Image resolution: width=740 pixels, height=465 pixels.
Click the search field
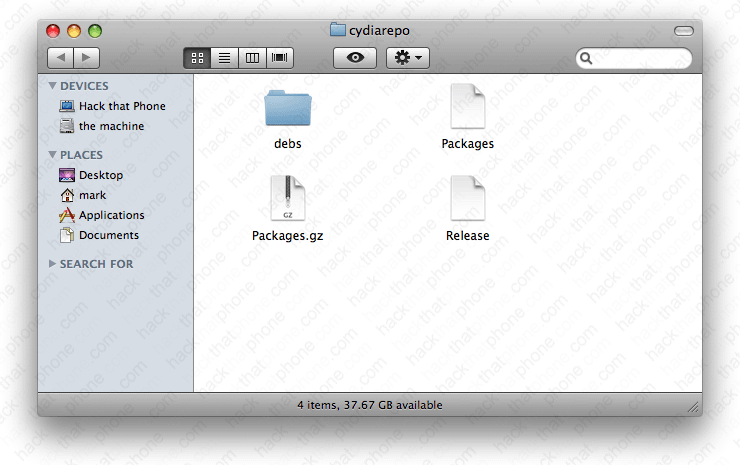tap(639, 59)
